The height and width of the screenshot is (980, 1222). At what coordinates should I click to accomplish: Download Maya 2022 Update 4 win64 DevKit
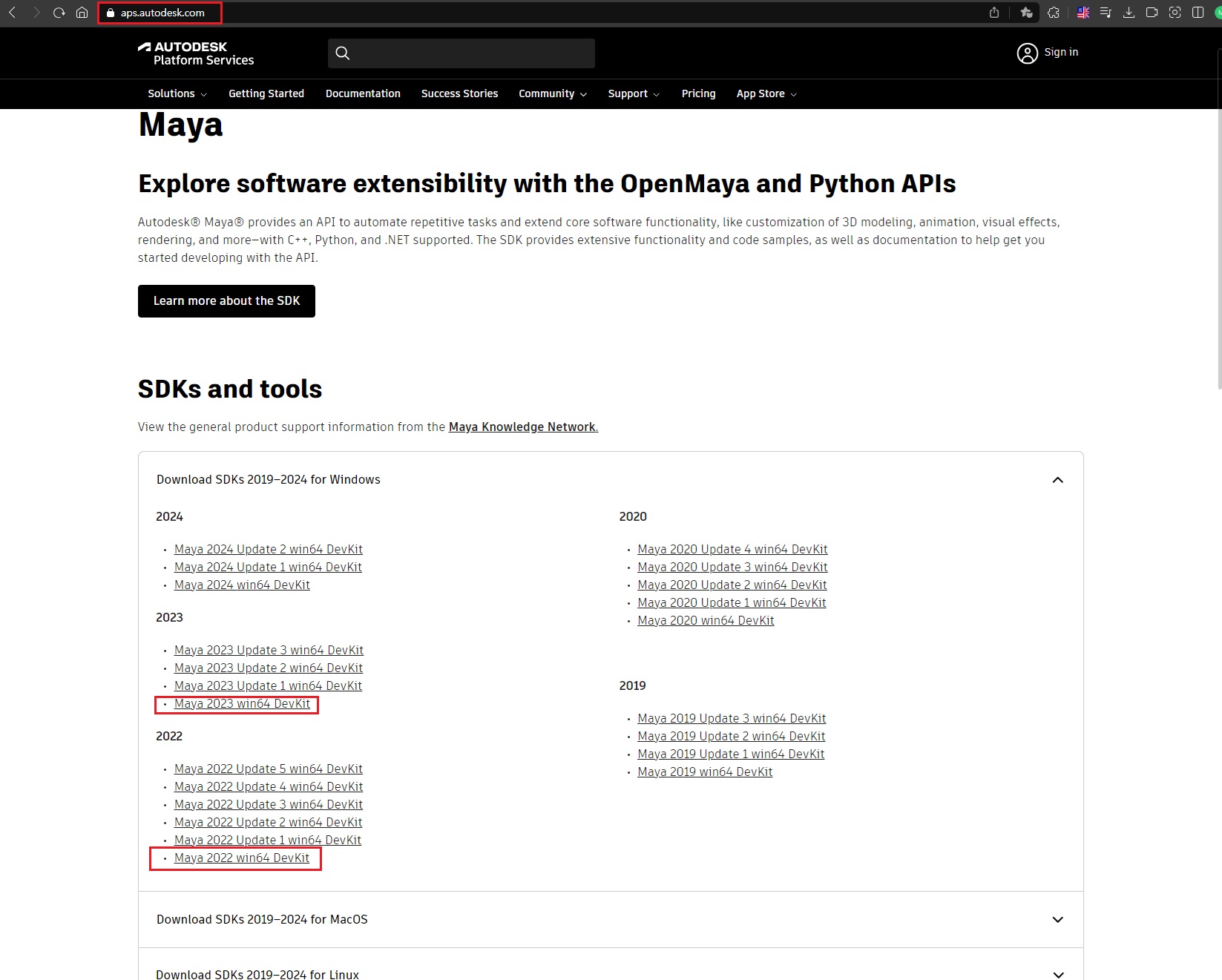[x=269, y=787]
